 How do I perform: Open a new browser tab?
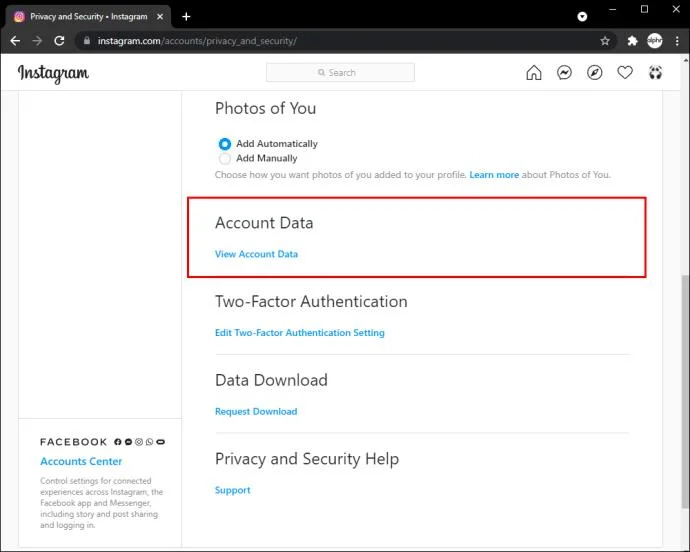pos(186,17)
